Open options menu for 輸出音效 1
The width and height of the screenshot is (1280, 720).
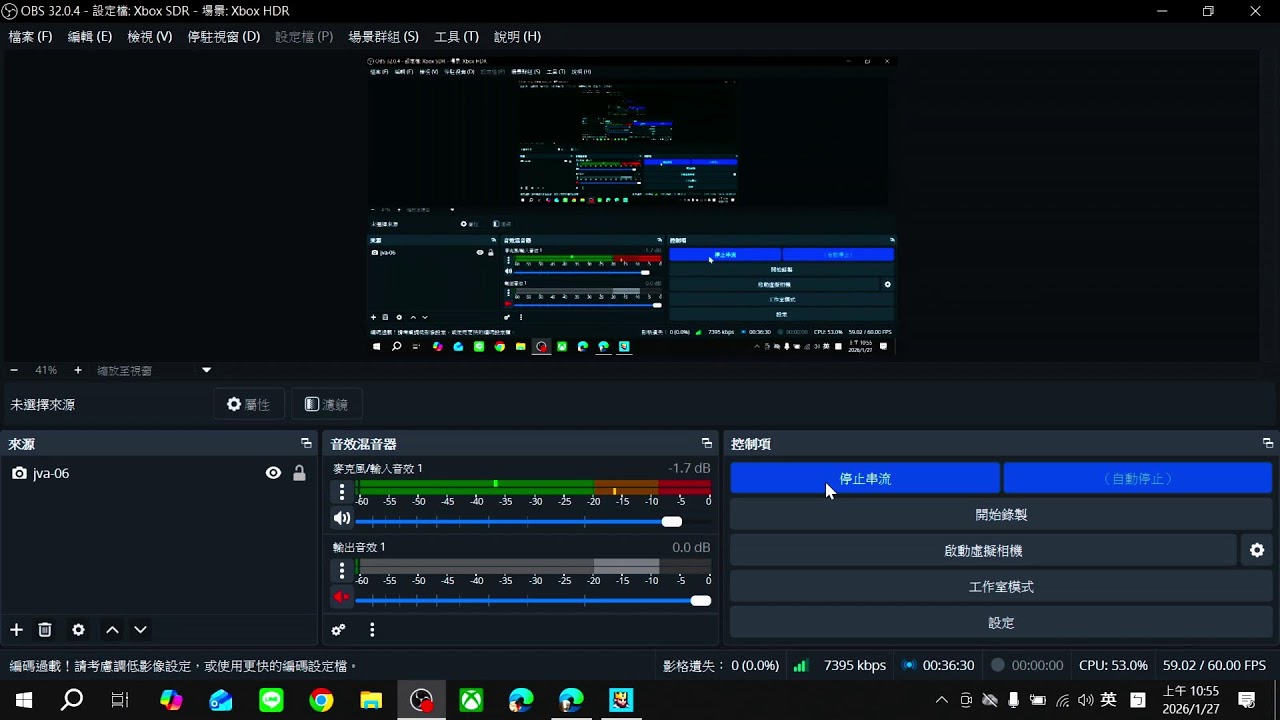342,571
